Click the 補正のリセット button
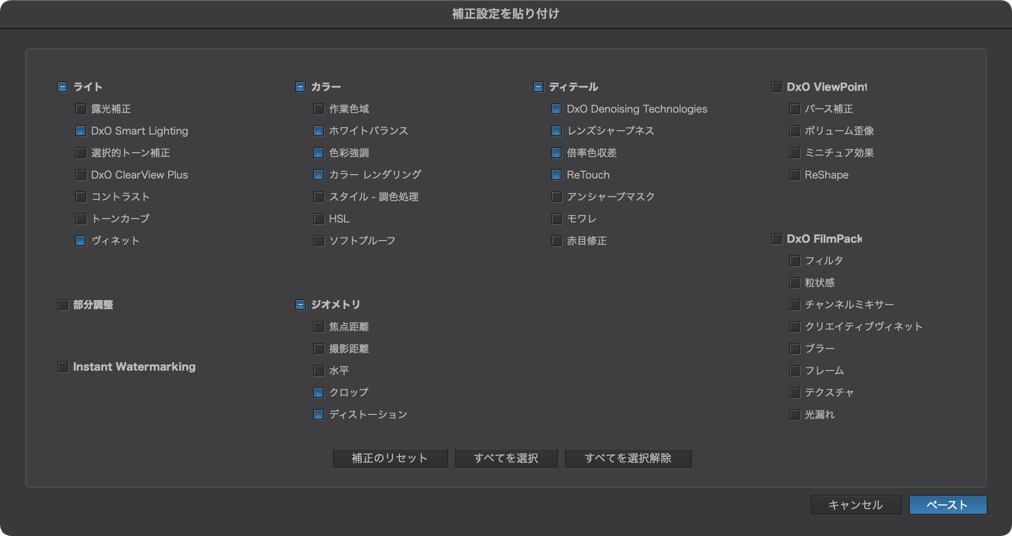This screenshot has height=536, width=1012. click(x=390, y=459)
